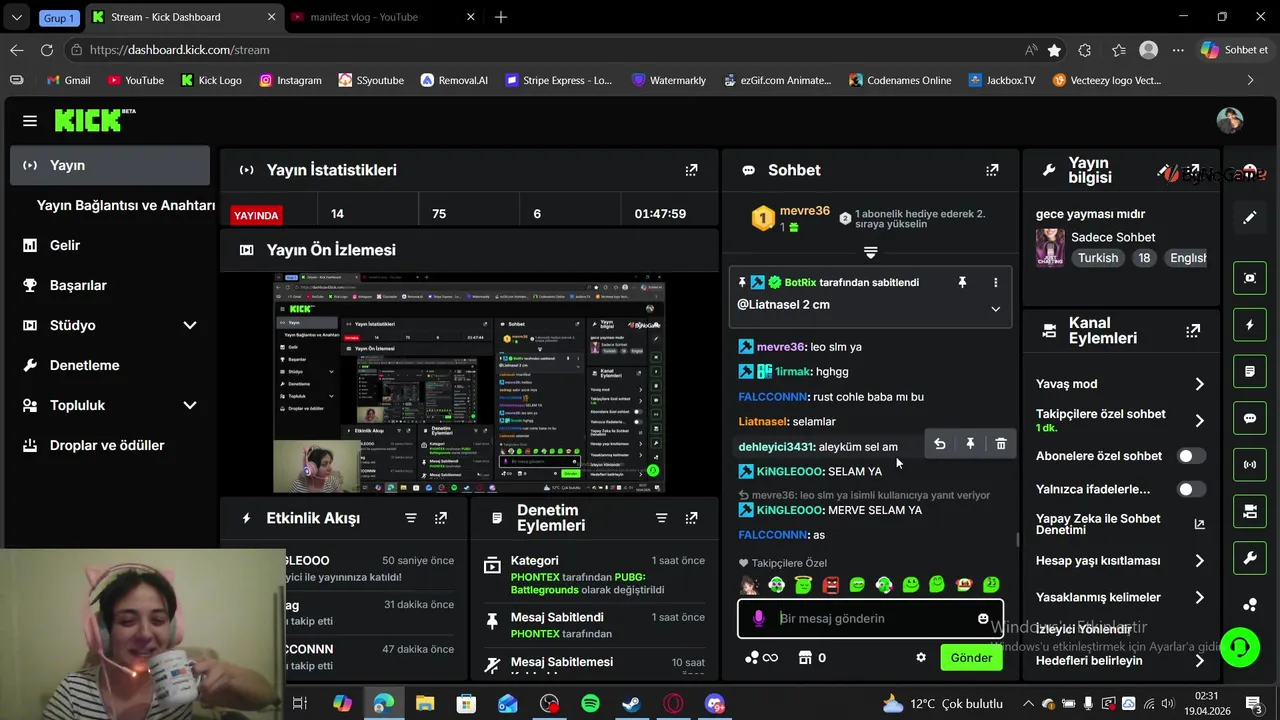Open three-dot options on the pinned message
1280x720 pixels.
[x=995, y=283]
